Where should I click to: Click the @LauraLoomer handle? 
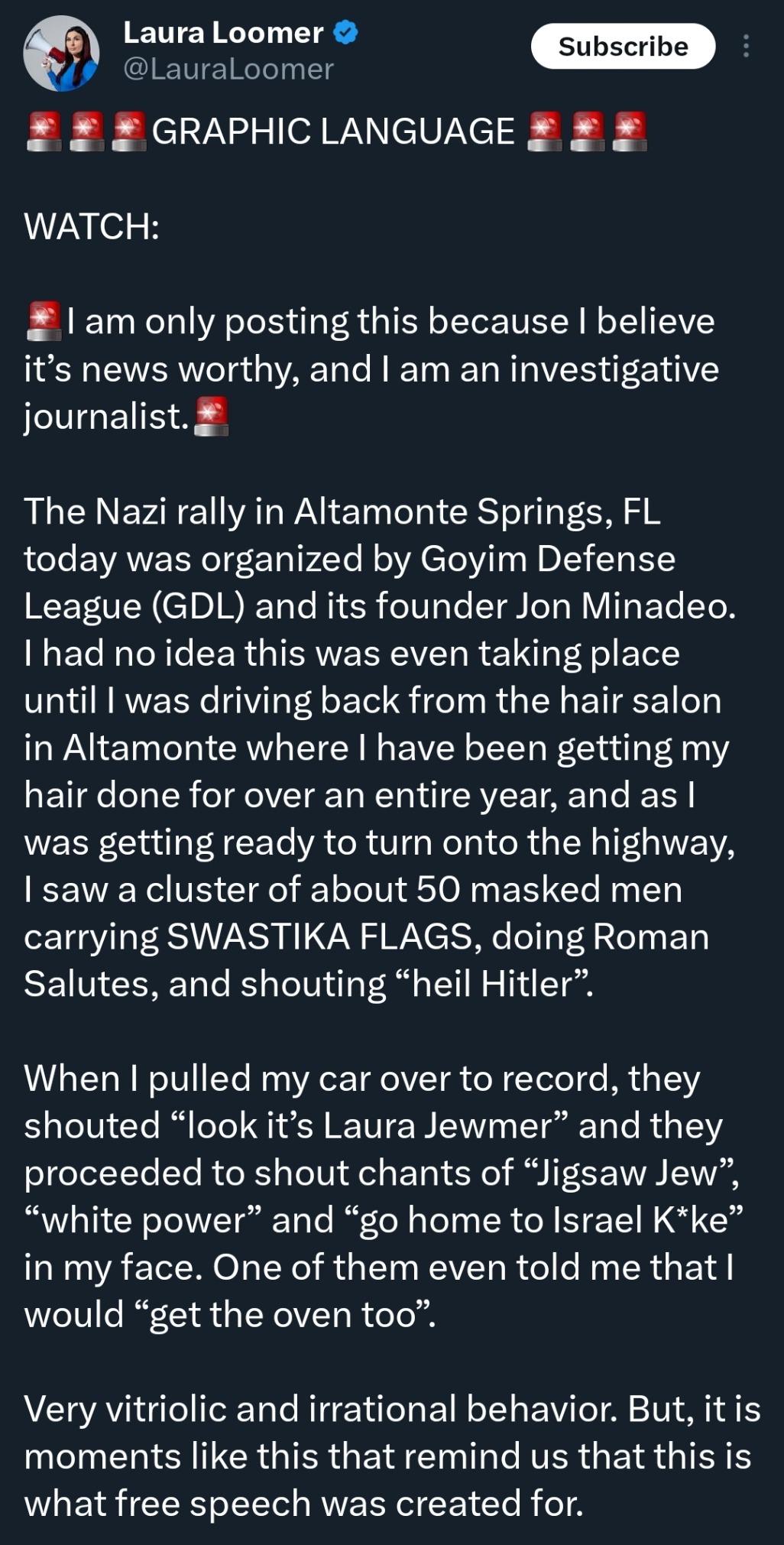228,70
